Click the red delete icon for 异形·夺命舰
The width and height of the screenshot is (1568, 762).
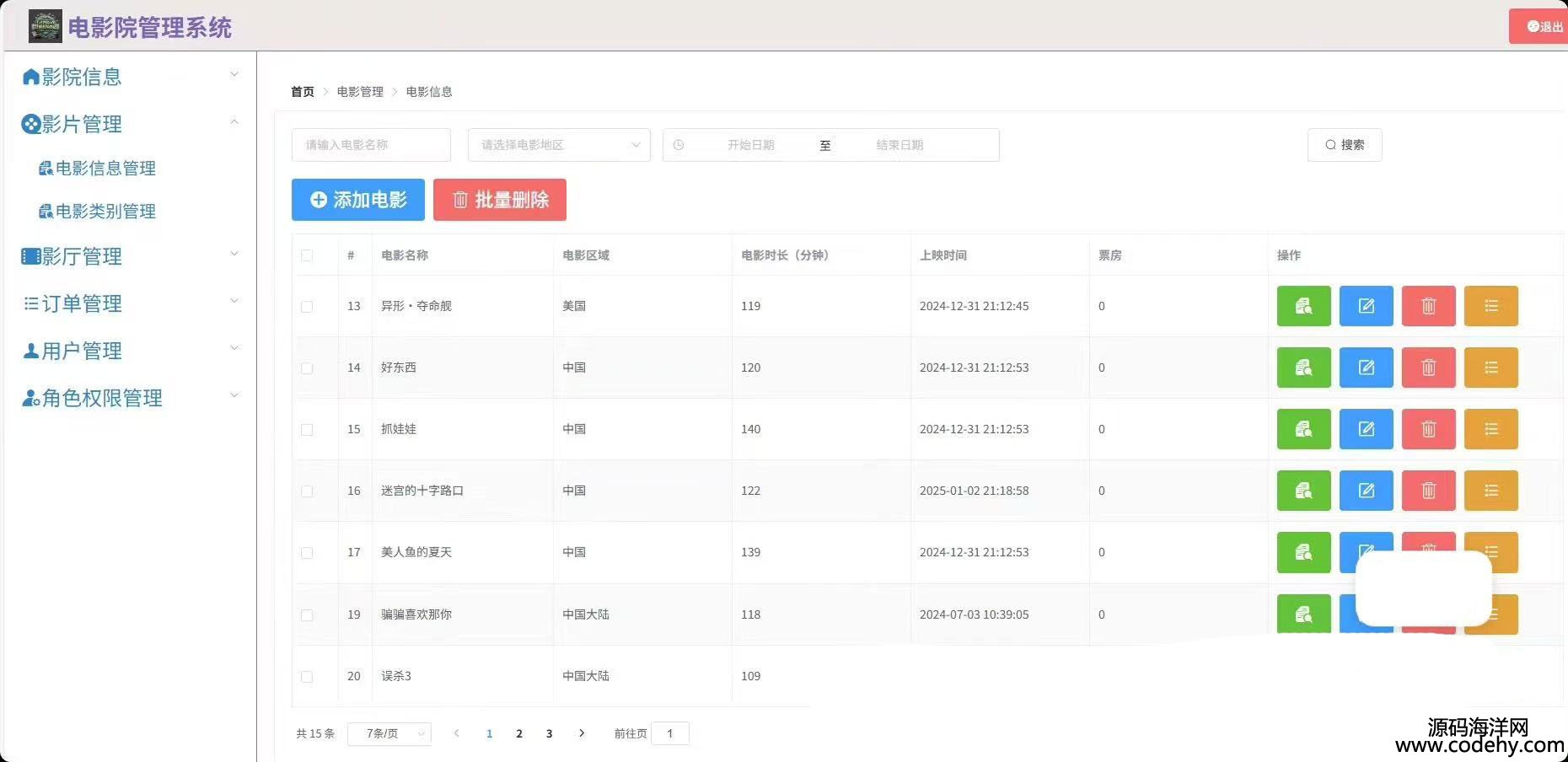coord(1428,306)
